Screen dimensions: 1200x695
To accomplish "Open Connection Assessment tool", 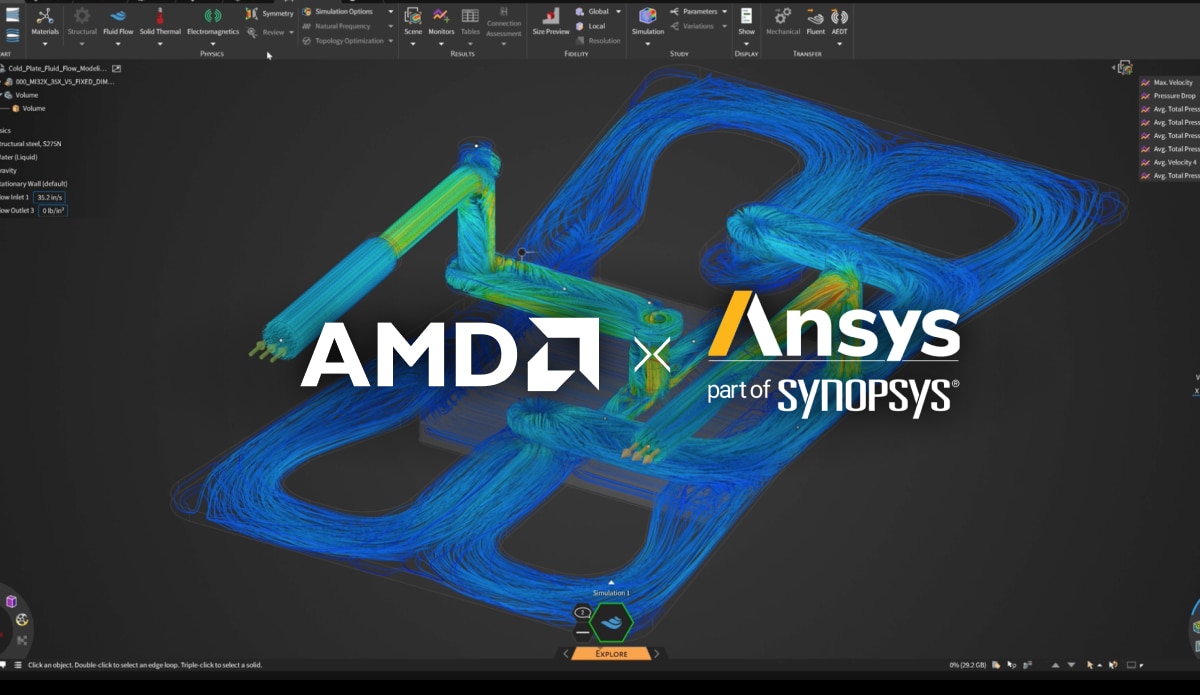I will (x=503, y=22).
